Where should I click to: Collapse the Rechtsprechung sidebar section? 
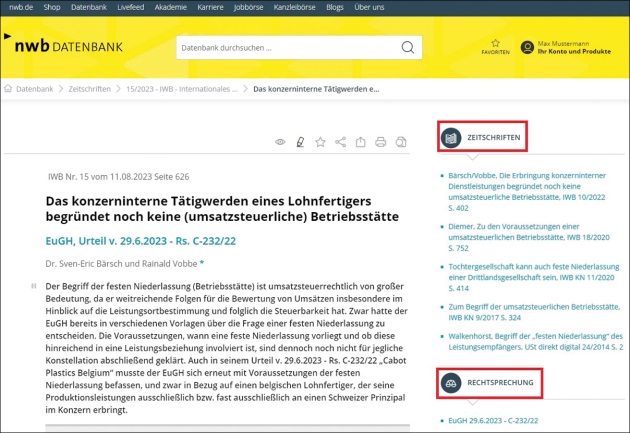pos(489,383)
